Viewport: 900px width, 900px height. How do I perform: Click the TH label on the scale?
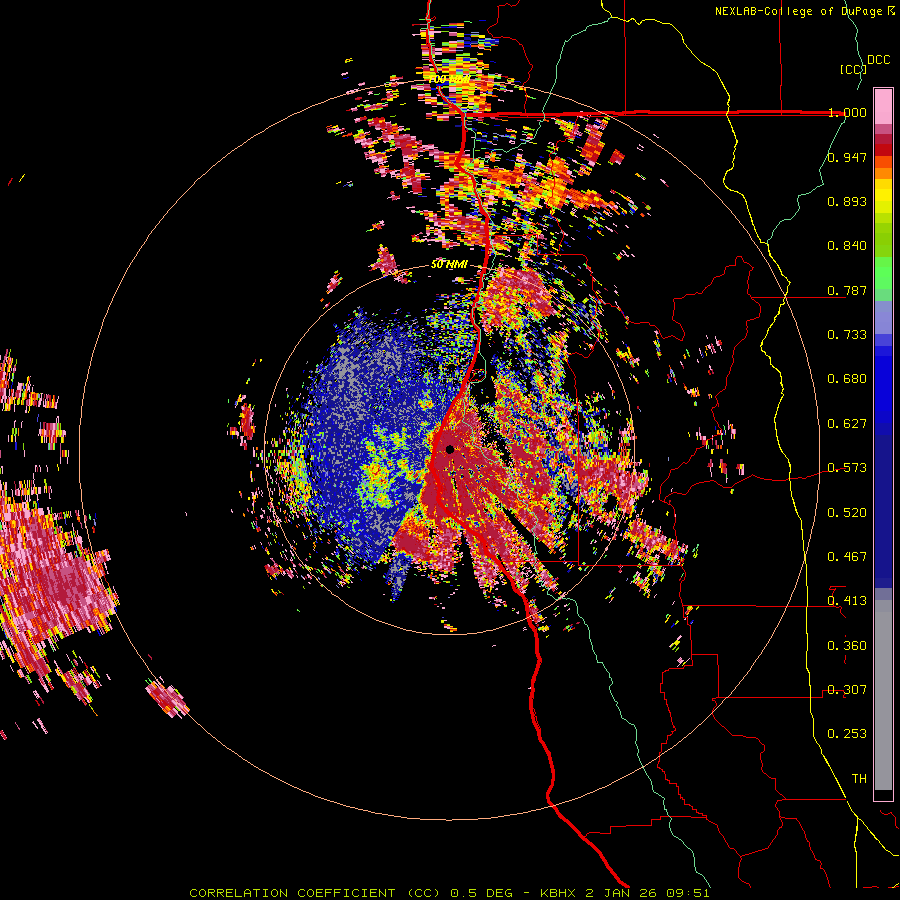tap(859, 779)
